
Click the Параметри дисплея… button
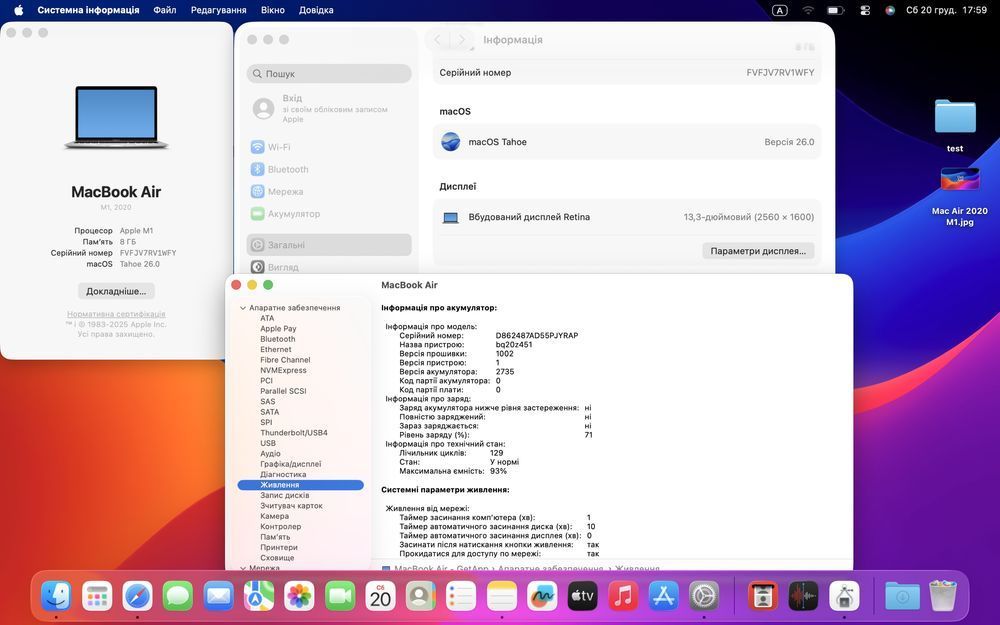(758, 251)
